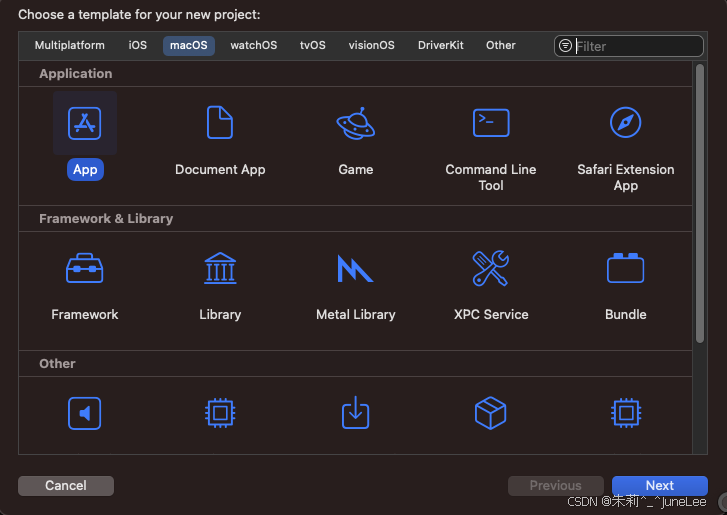This screenshot has width=727, height=515.
Task: Select the XPC Service tools icon
Action: (491, 268)
